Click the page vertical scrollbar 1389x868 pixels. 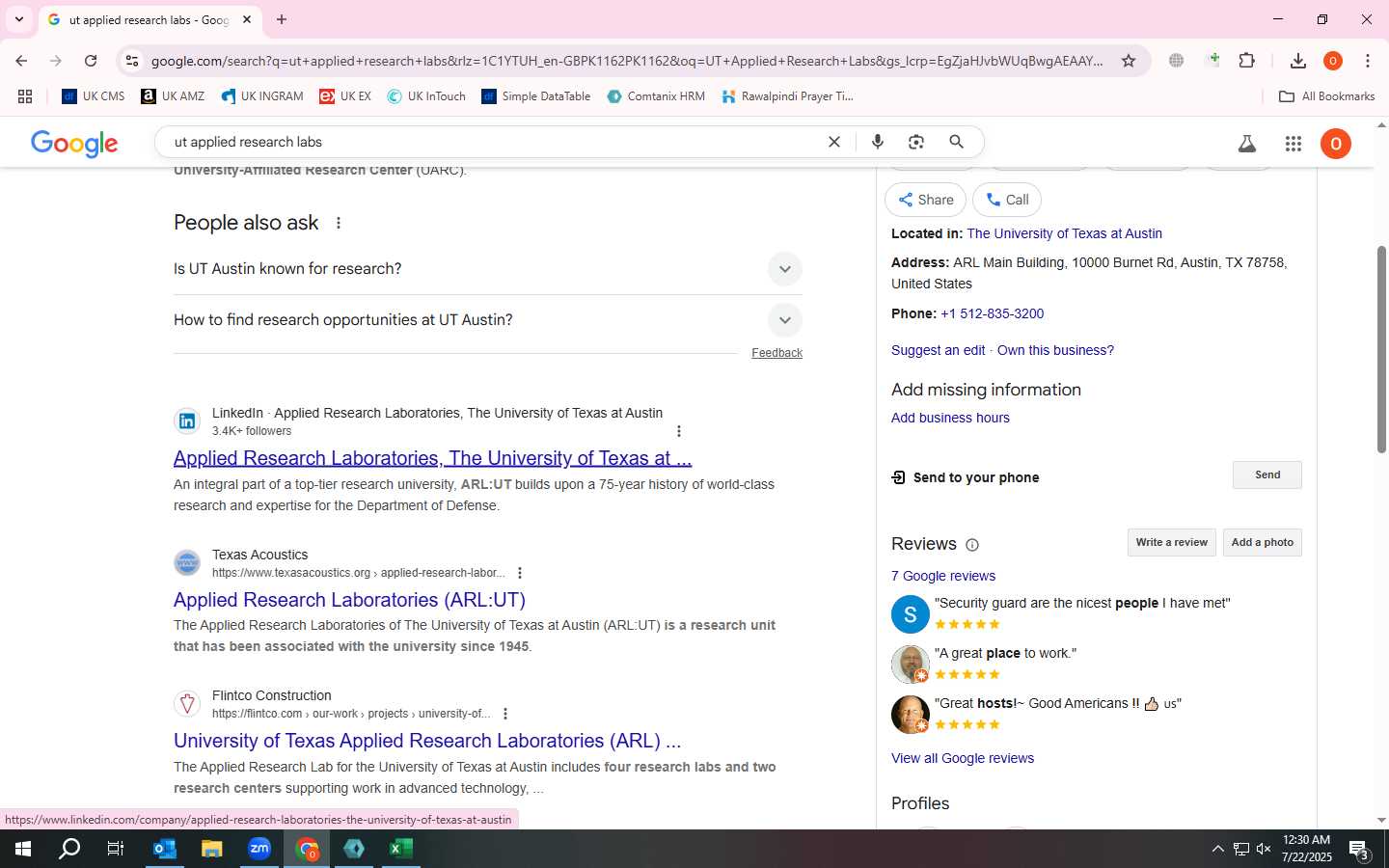pyautogui.click(x=1381, y=349)
